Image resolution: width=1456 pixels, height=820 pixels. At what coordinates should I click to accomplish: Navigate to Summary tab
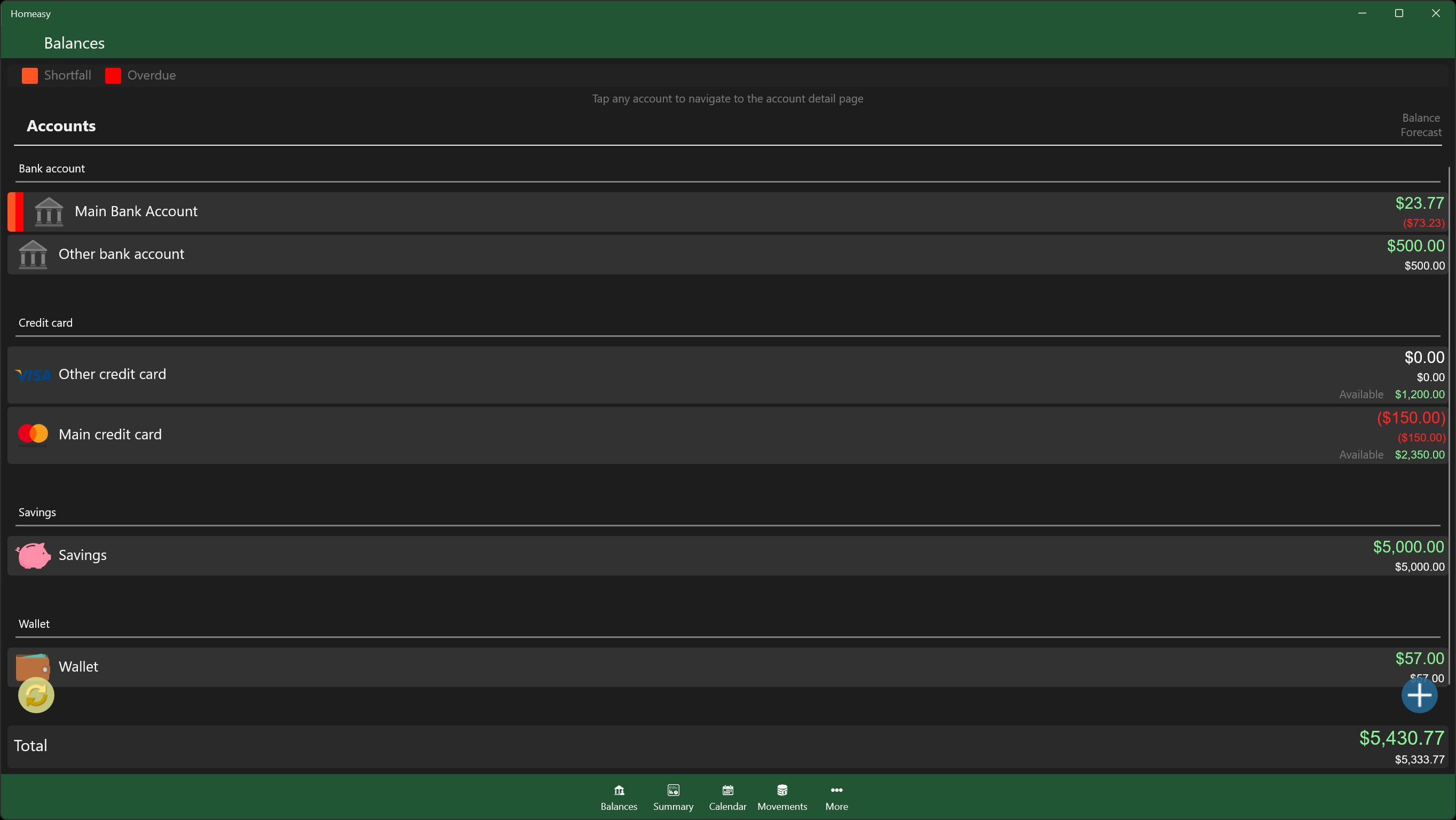[x=673, y=797]
